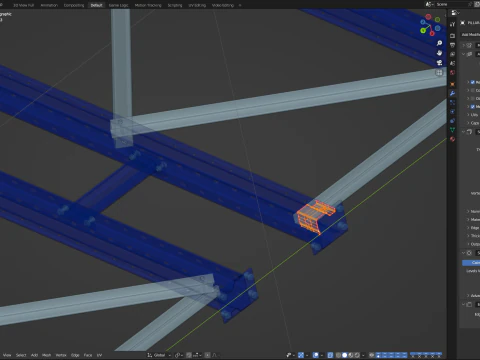Open the green Mesh Data tab
Screen dimensions: 480x360
tap(452, 130)
